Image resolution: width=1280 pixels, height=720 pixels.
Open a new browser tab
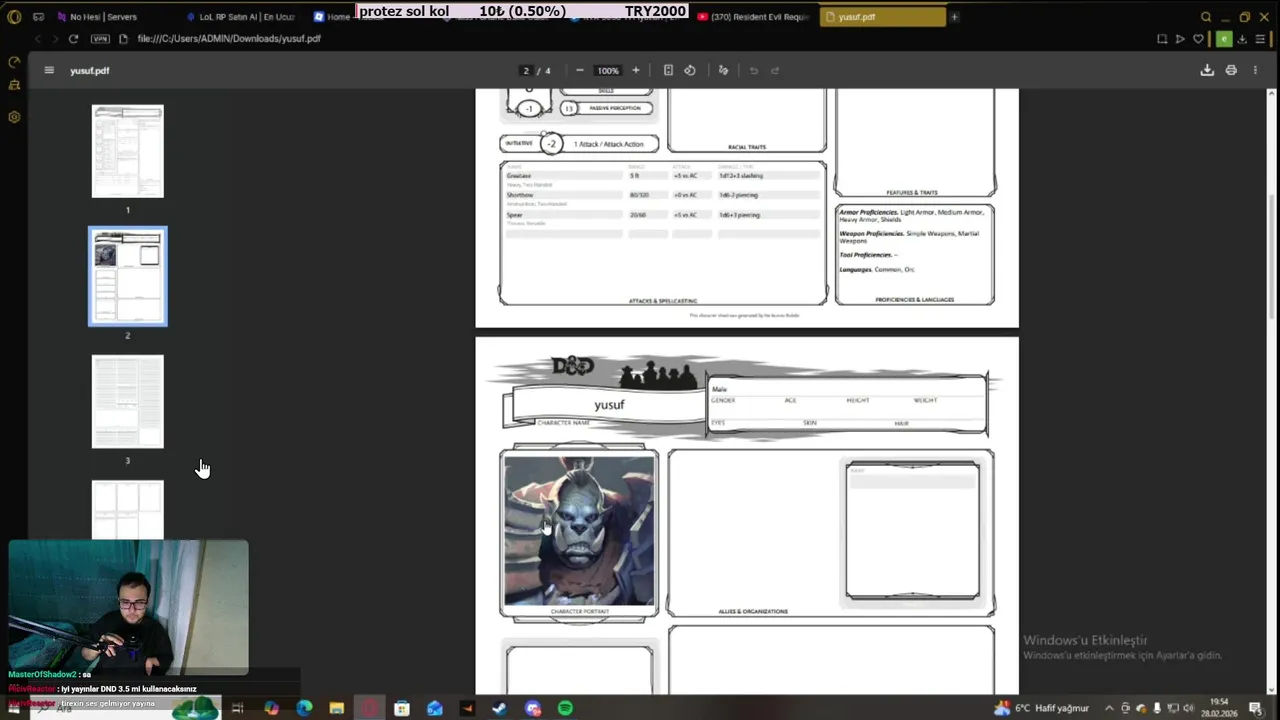(954, 17)
